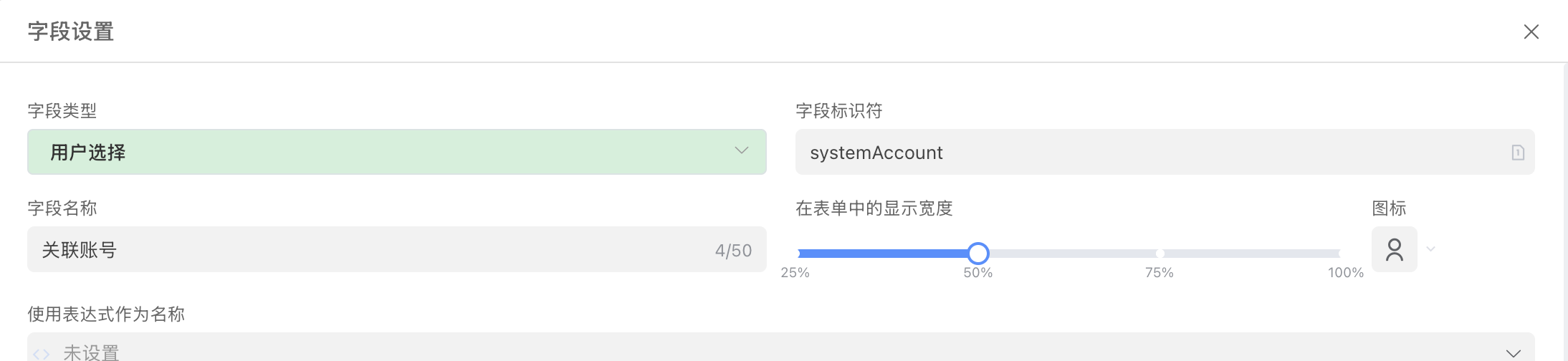
Task: Focus the 关联账号 field name input
Action: [358, 250]
